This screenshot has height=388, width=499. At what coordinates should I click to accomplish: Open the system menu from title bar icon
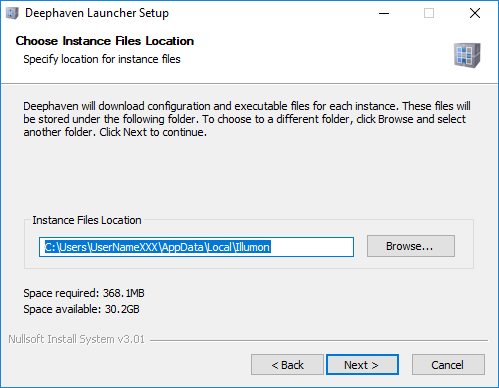[x=12, y=13]
